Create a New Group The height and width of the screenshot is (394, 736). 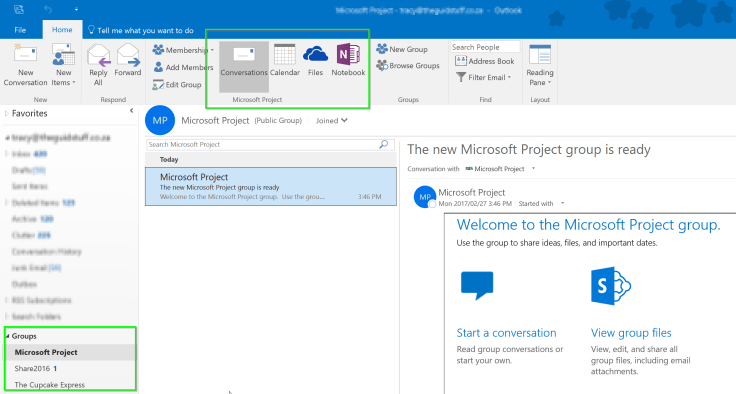(x=402, y=49)
